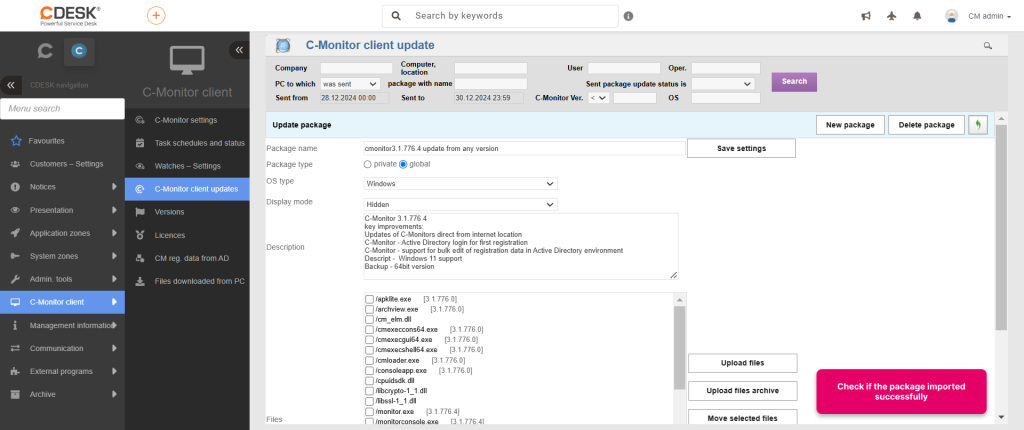Switch to the grey C CDESK mode icon
1024x430 pixels.
(x=45, y=51)
